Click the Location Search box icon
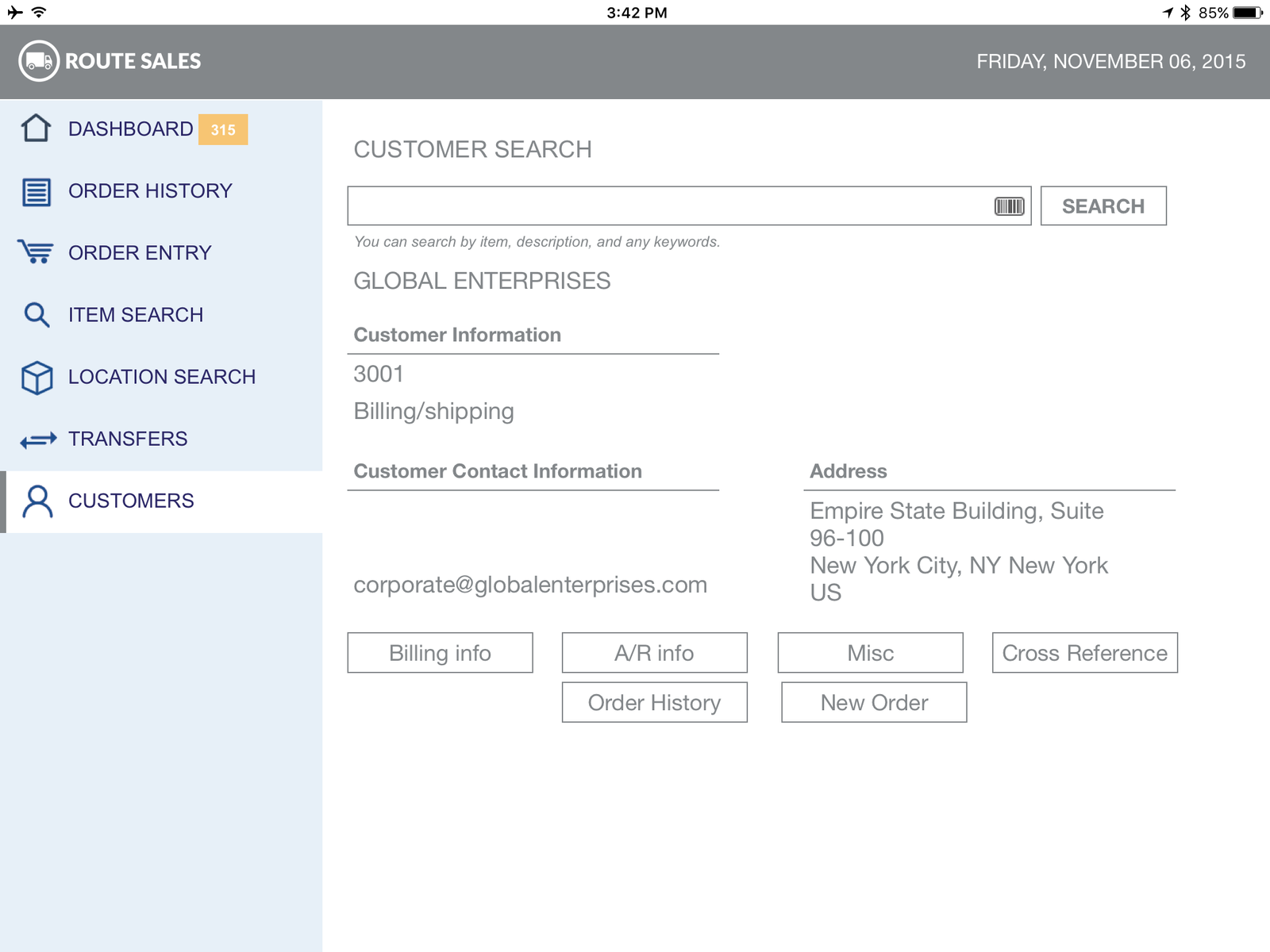The width and height of the screenshot is (1270, 952). click(x=37, y=378)
